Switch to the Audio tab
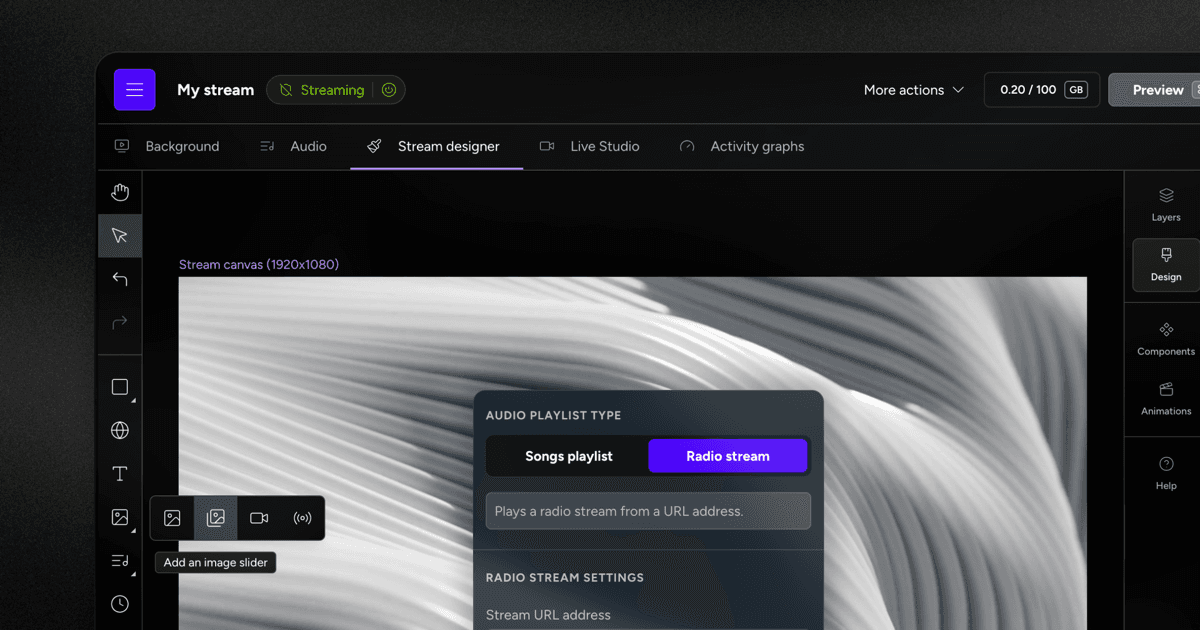 point(293,146)
